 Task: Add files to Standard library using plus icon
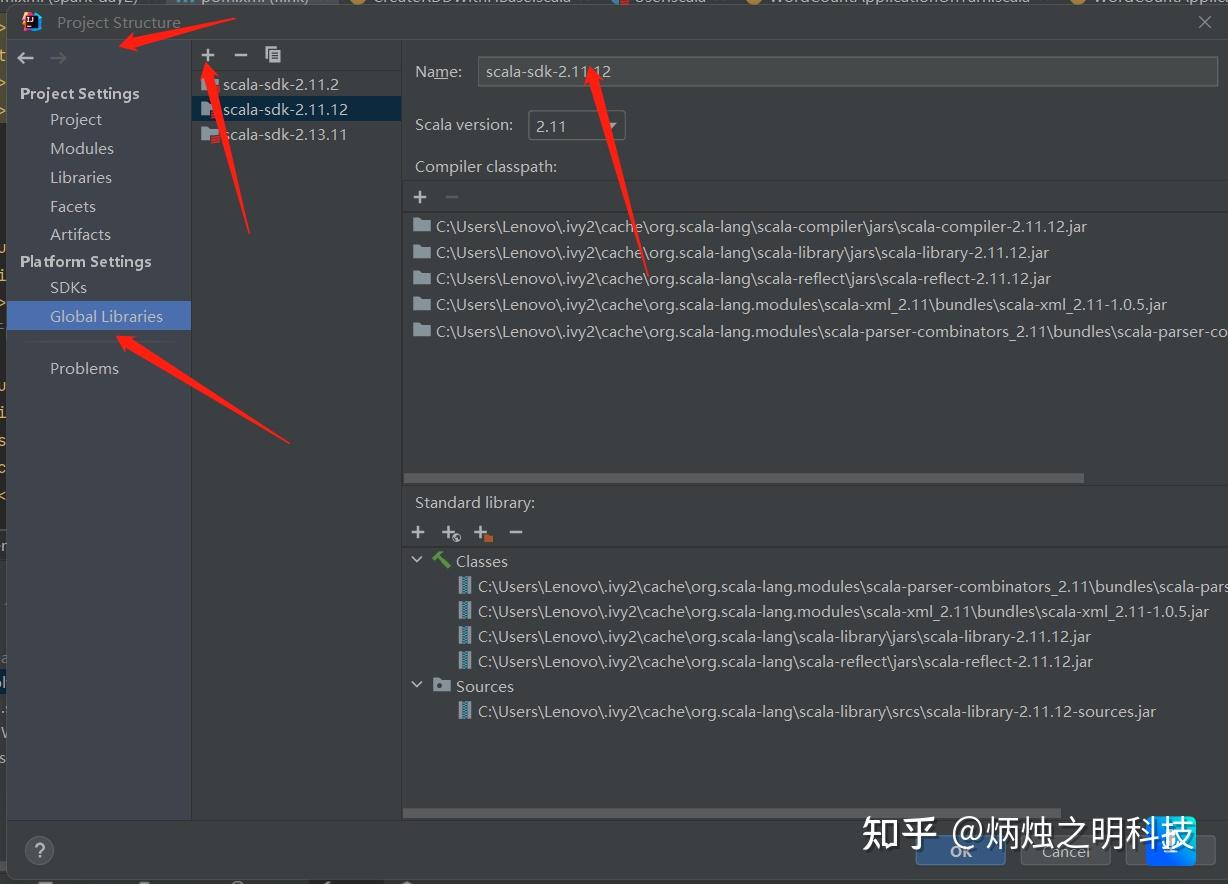[x=418, y=532]
